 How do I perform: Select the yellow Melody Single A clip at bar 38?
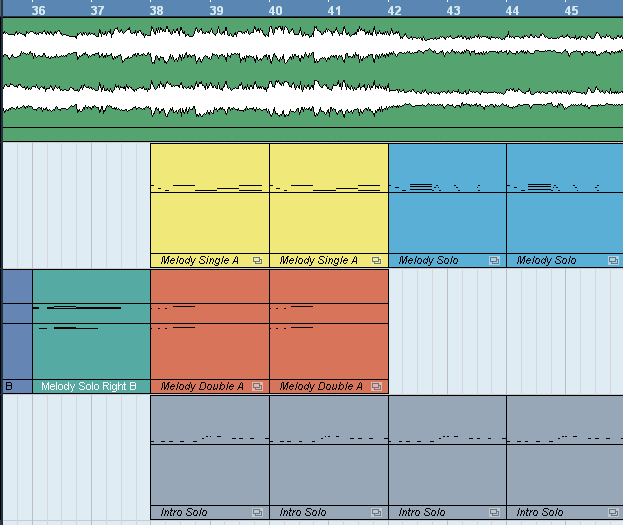coord(209,220)
